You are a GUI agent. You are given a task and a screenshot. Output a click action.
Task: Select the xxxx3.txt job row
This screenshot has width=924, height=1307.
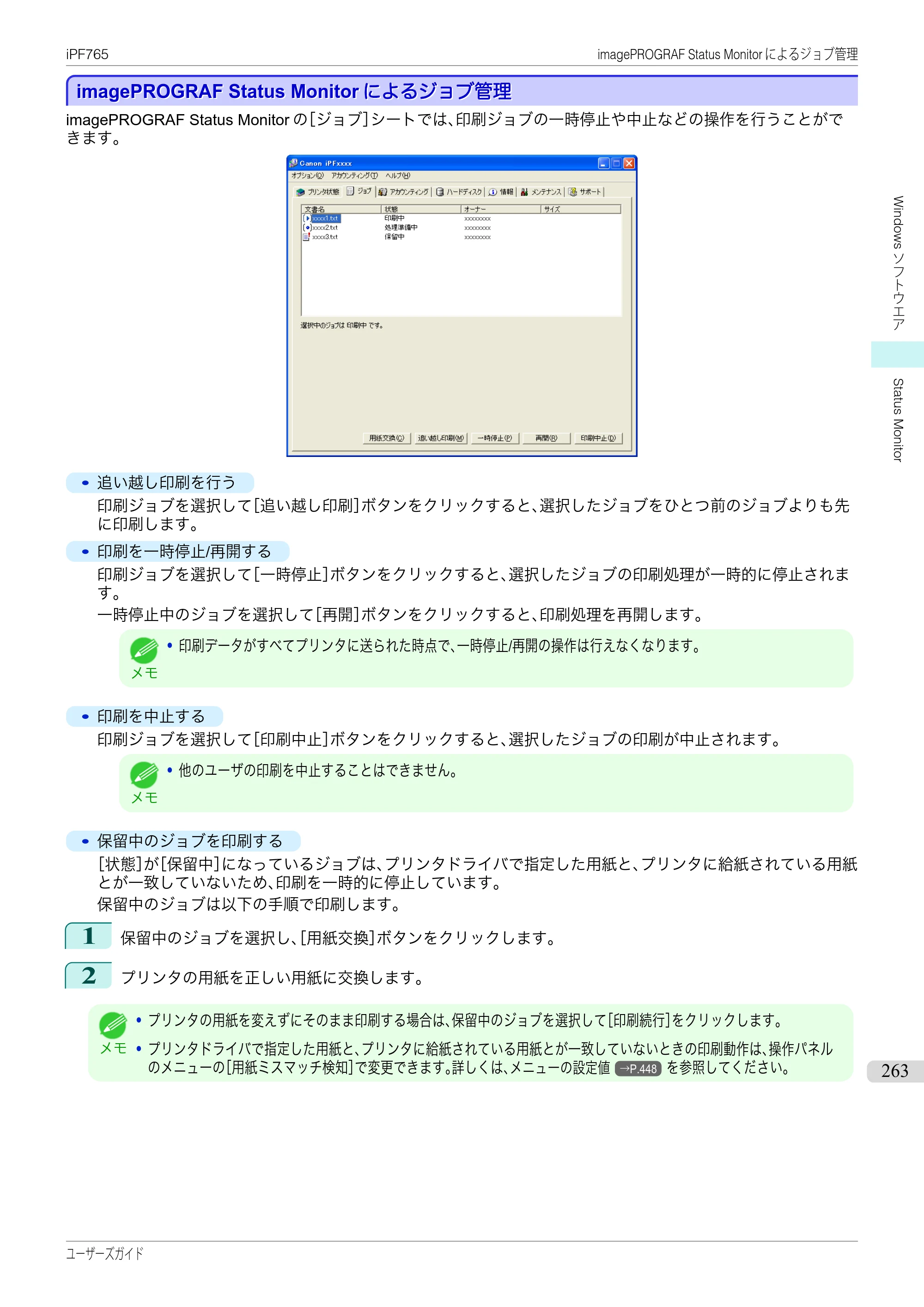461,237
